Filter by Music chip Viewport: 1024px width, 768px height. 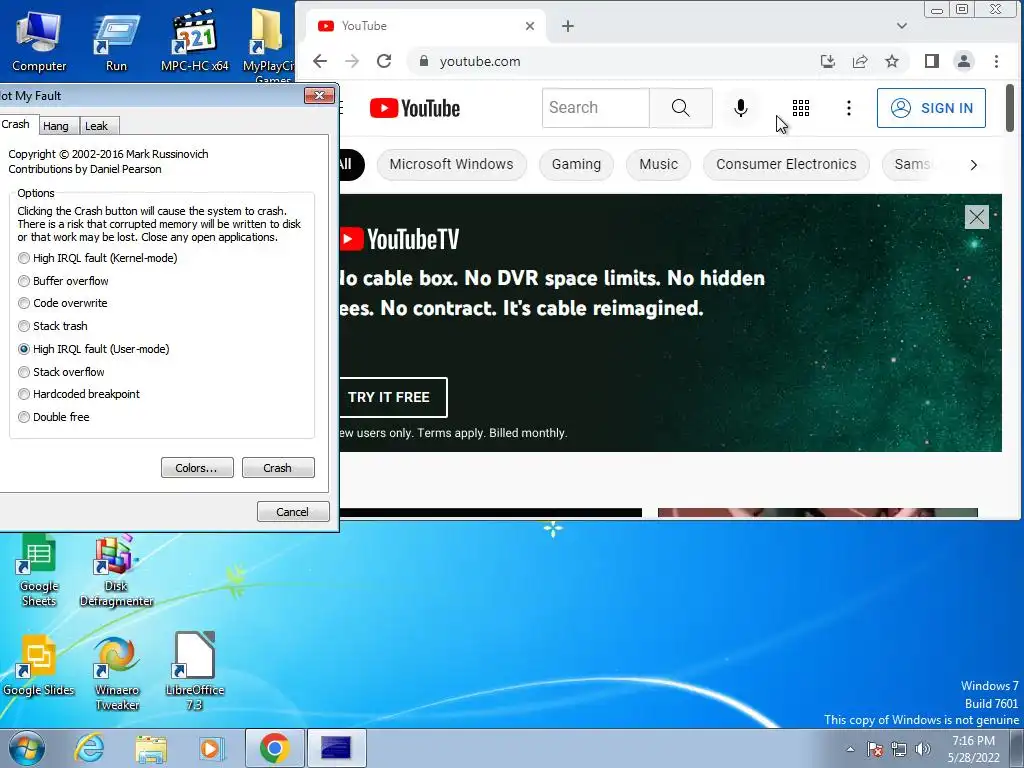[x=658, y=165]
